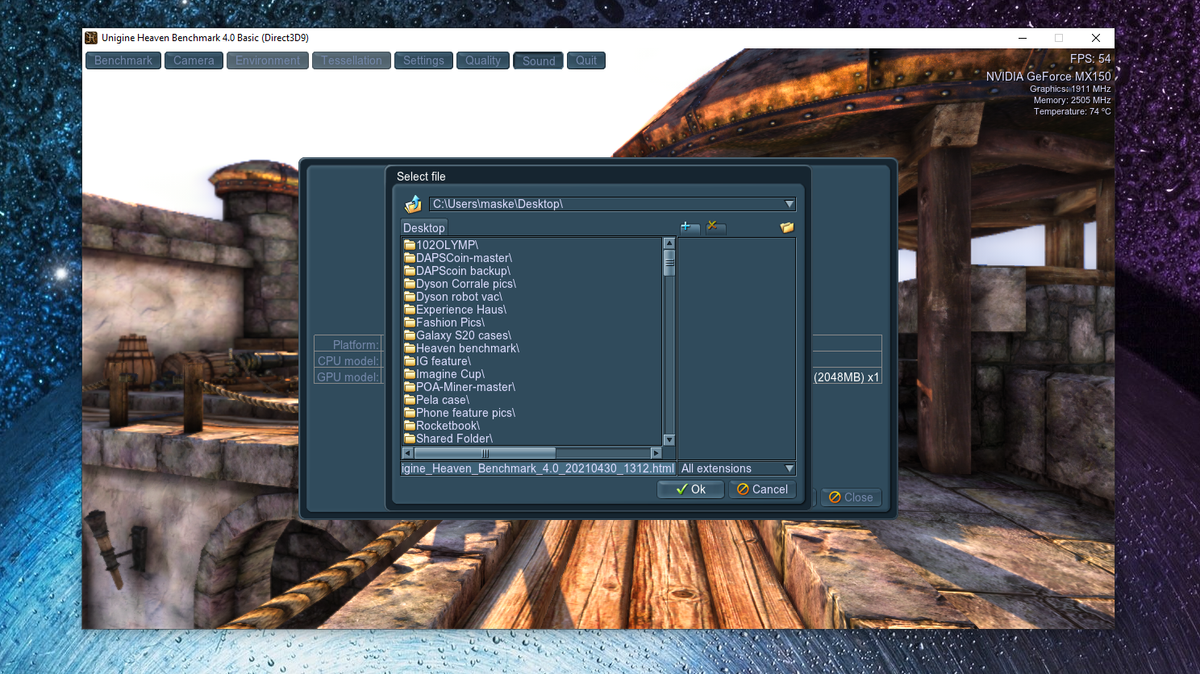Click the new folder icon in dialog

(x=786, y=227)
